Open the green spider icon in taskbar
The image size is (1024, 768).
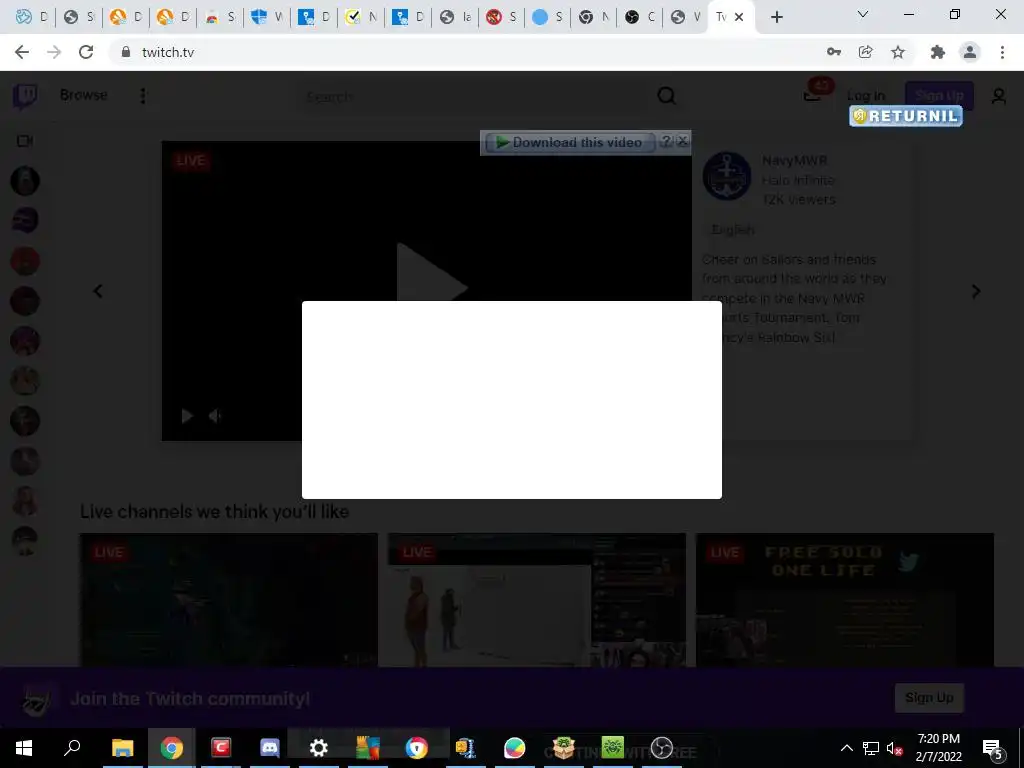tap(613, 748)
